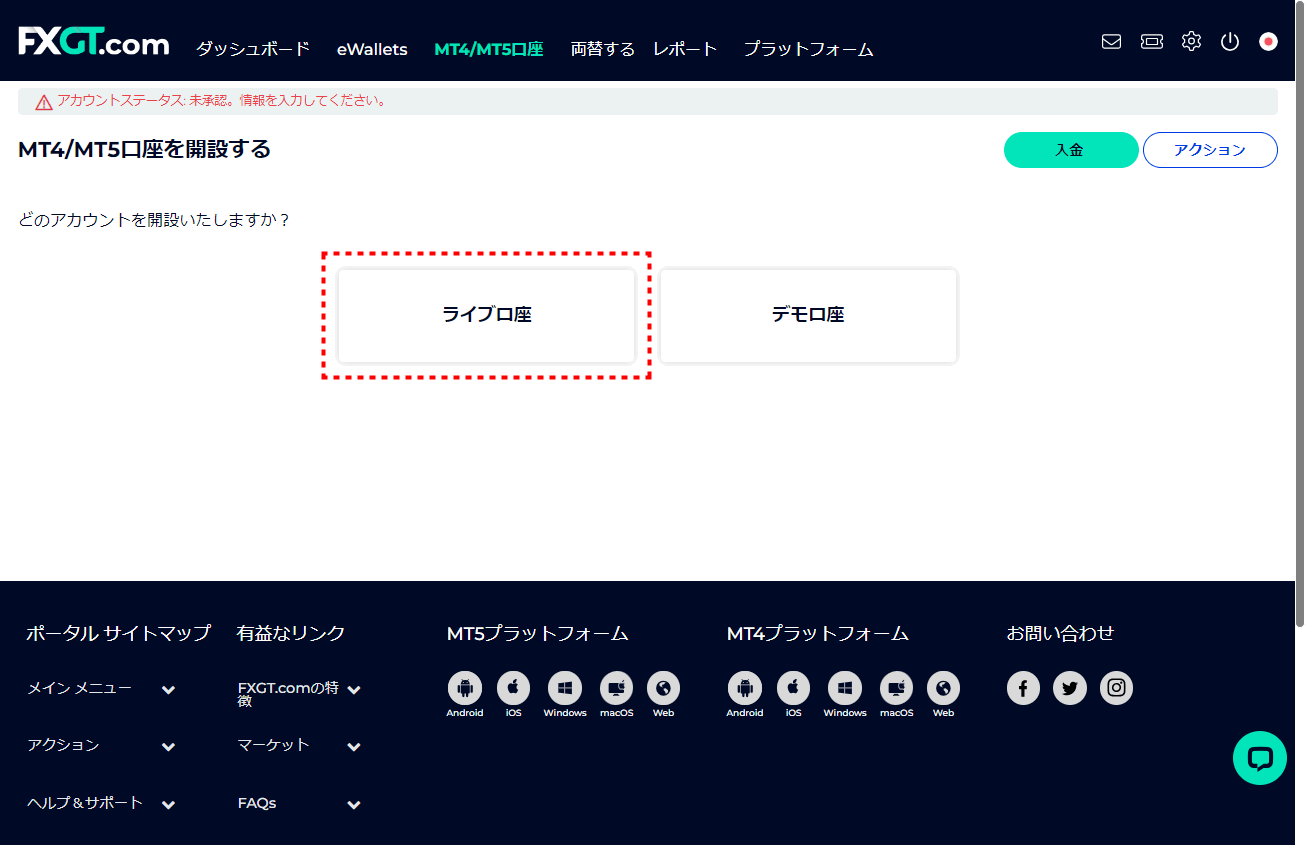Viewport: 1305px width, 845px height.
Task: Click the どのアカウントを開設いたしますか？ text
Action: 155,220
